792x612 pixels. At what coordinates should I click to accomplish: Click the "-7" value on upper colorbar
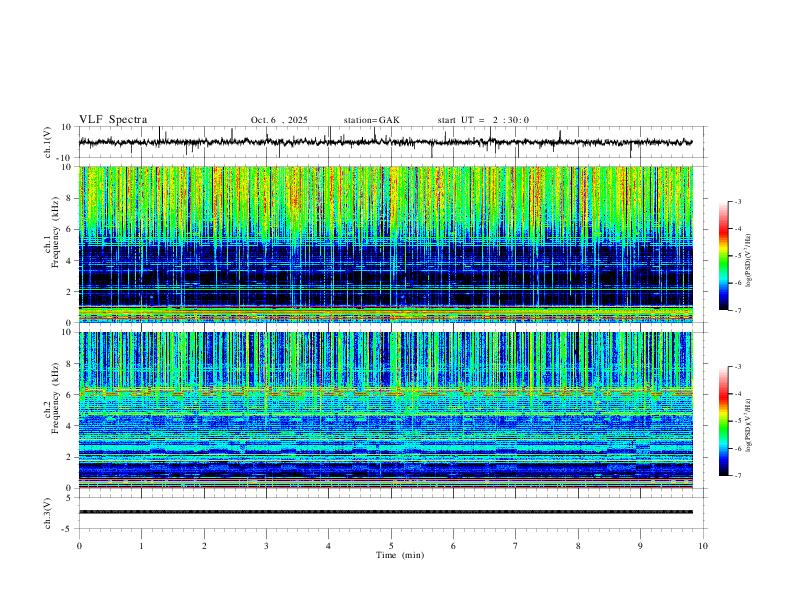pyautogui.click(x=737, y=311)
